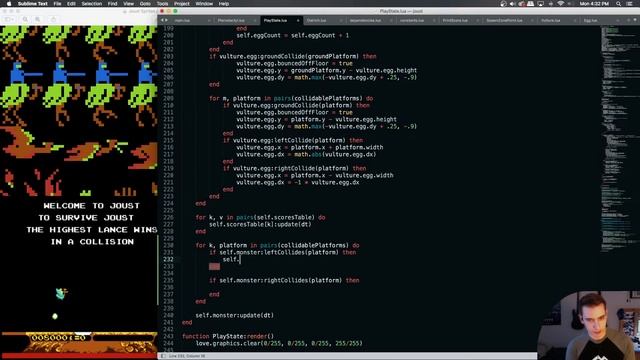This screenshot has height=360, width=640.
Task: Open the Tools menu
Action: pos(162,4)
